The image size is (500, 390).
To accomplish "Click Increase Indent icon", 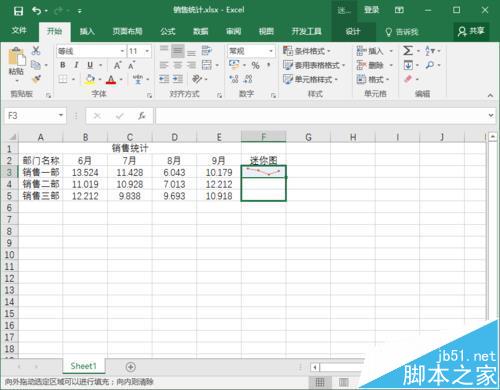I will tap(178, 79).
